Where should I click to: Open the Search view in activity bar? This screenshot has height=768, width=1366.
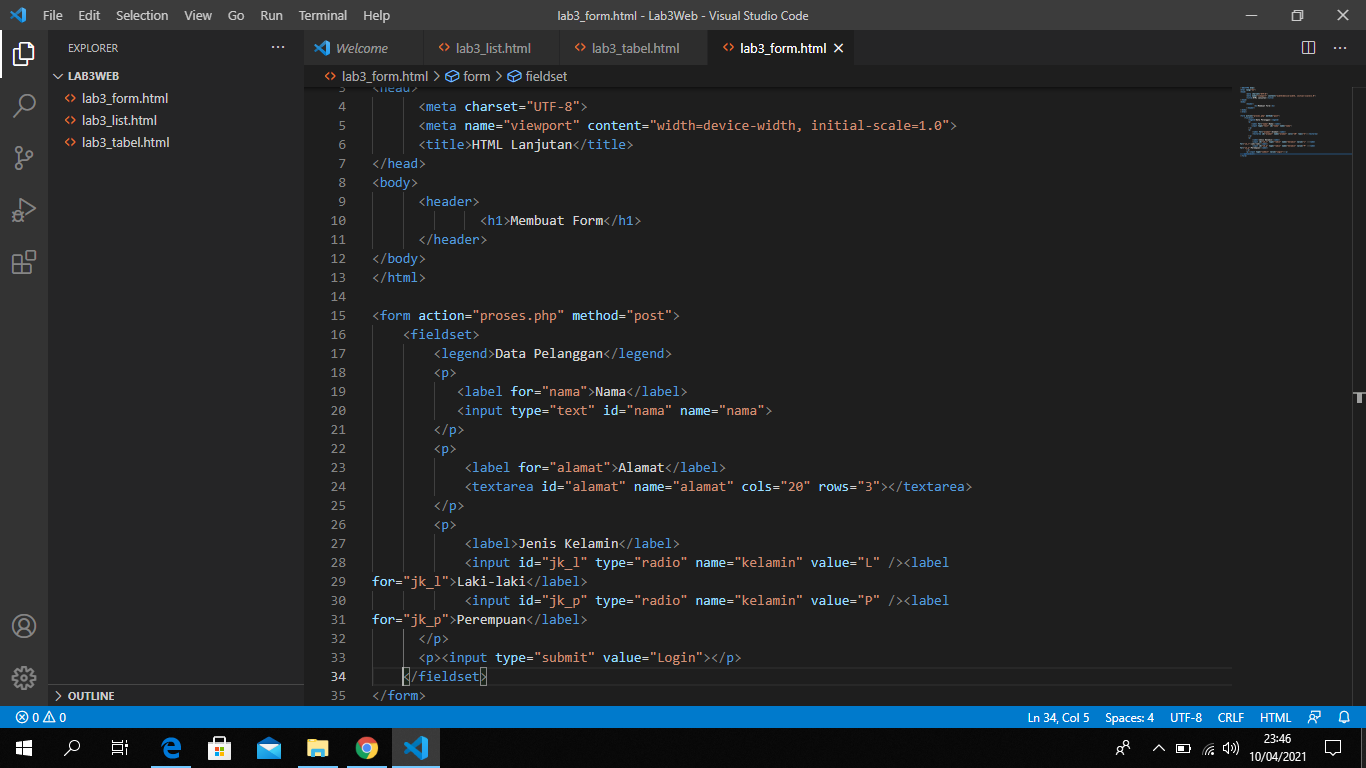click(x=24, y=106)
